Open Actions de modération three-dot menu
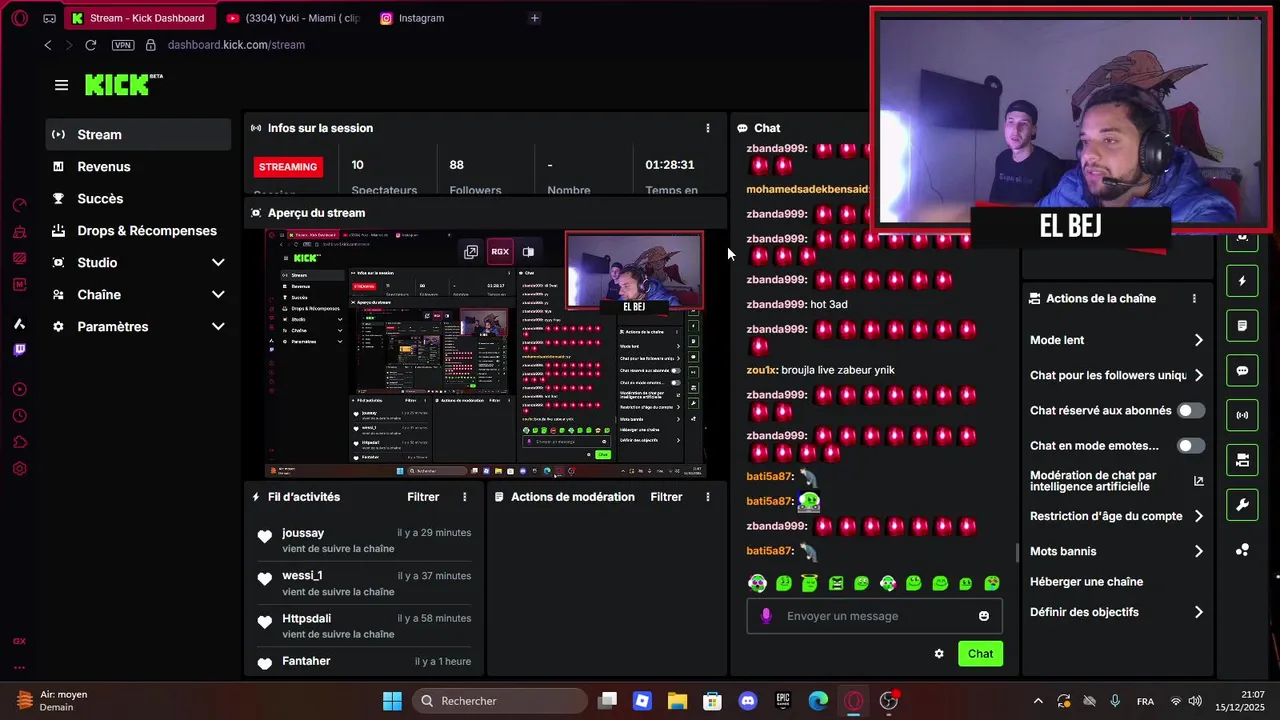This screenshot has height=720, width=1280. tap(708, 497)
